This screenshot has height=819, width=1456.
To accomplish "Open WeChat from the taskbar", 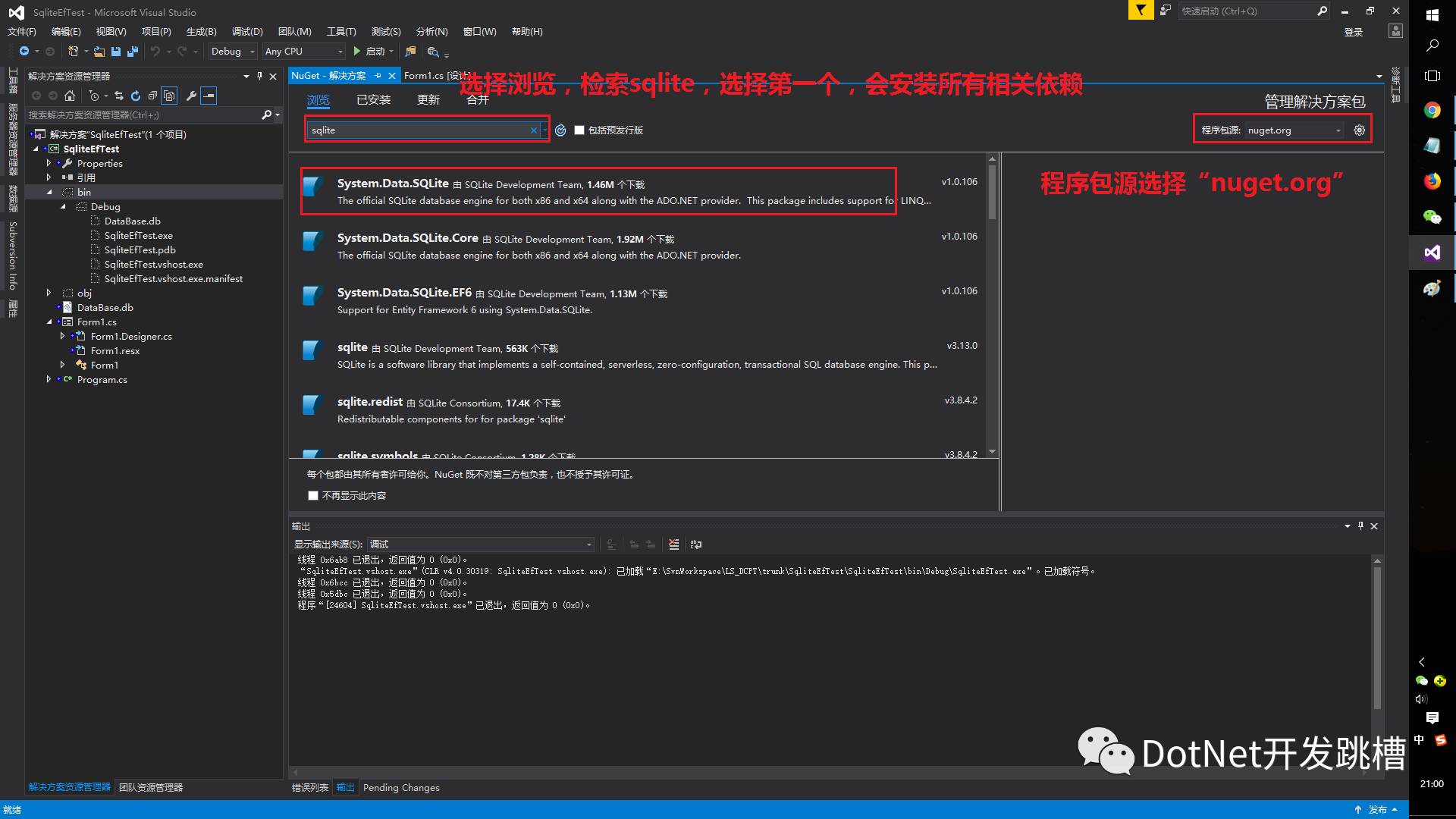I will (1432, 217).
